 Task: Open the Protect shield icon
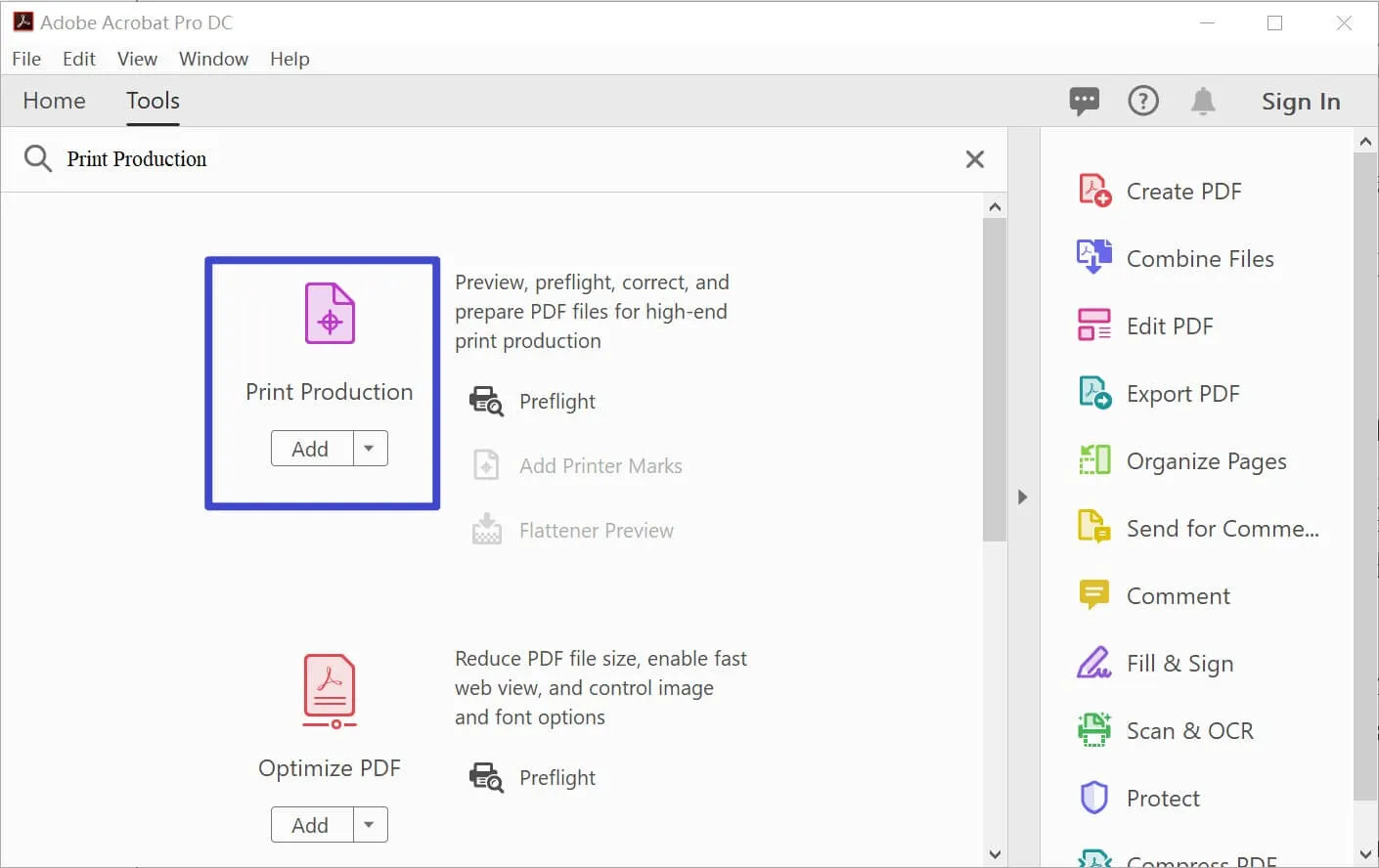[x=1094, y=798]
